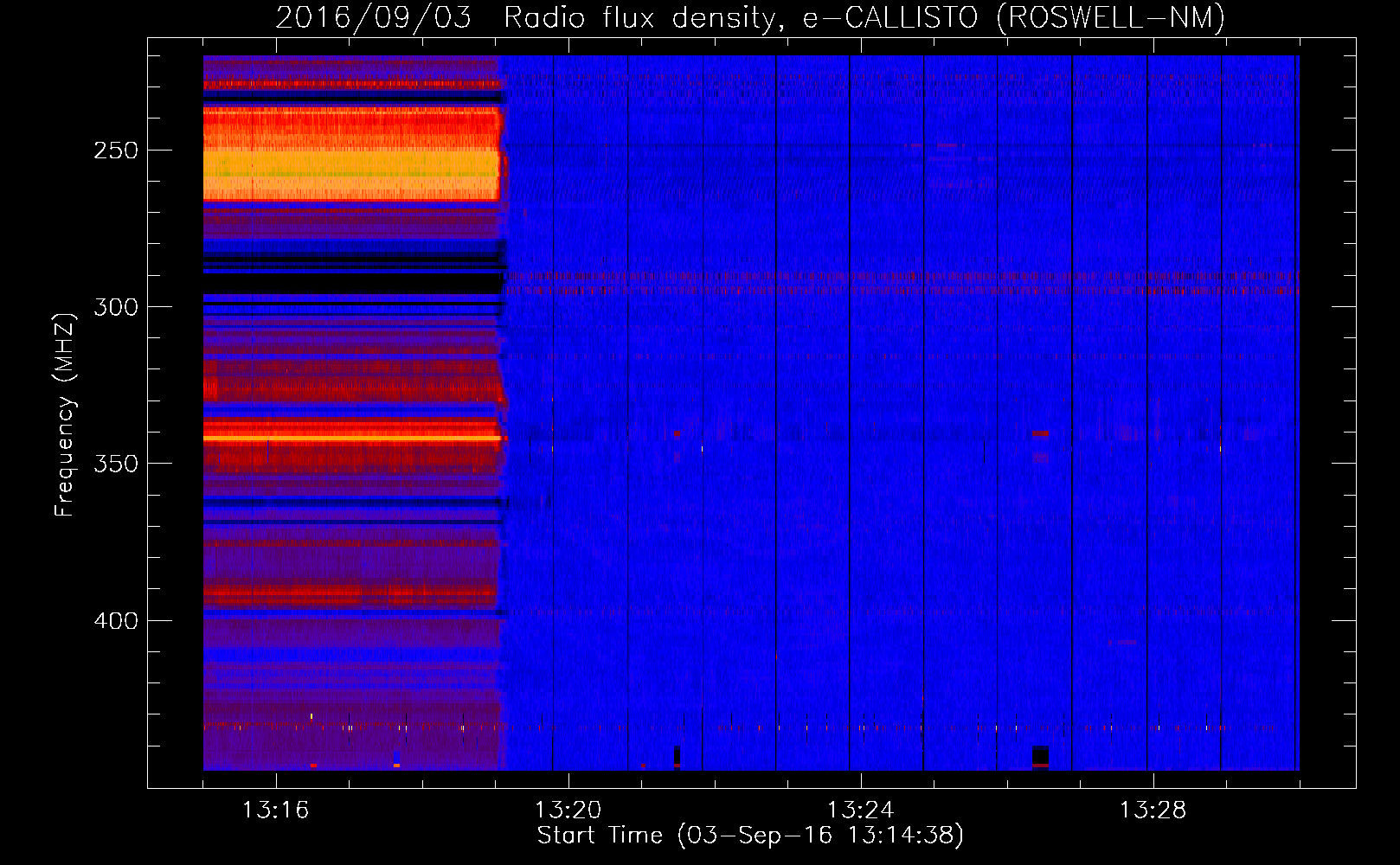Click the 'Frequency (MHZ)' axis label
The height and width of the screenshot is (865, 1400).
[x=65, y=414]
